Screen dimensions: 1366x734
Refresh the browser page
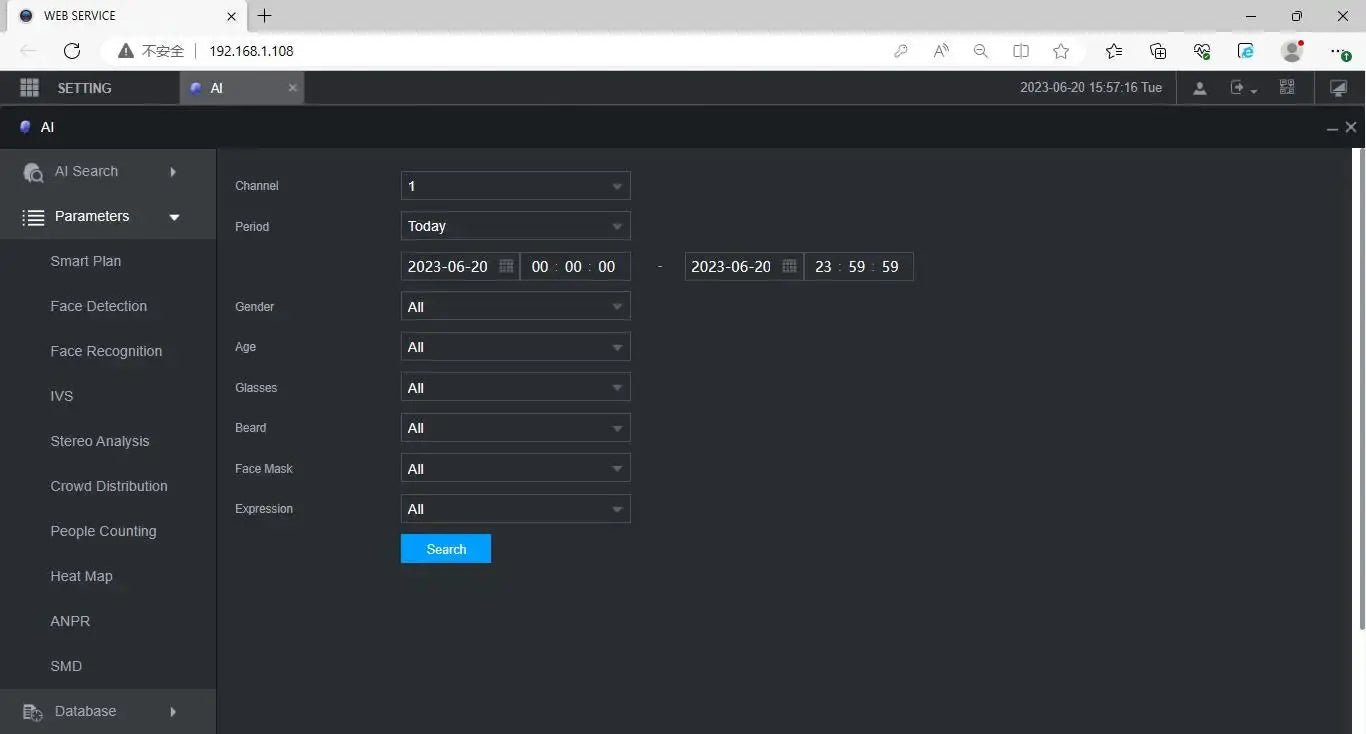(x=71, y=51)
